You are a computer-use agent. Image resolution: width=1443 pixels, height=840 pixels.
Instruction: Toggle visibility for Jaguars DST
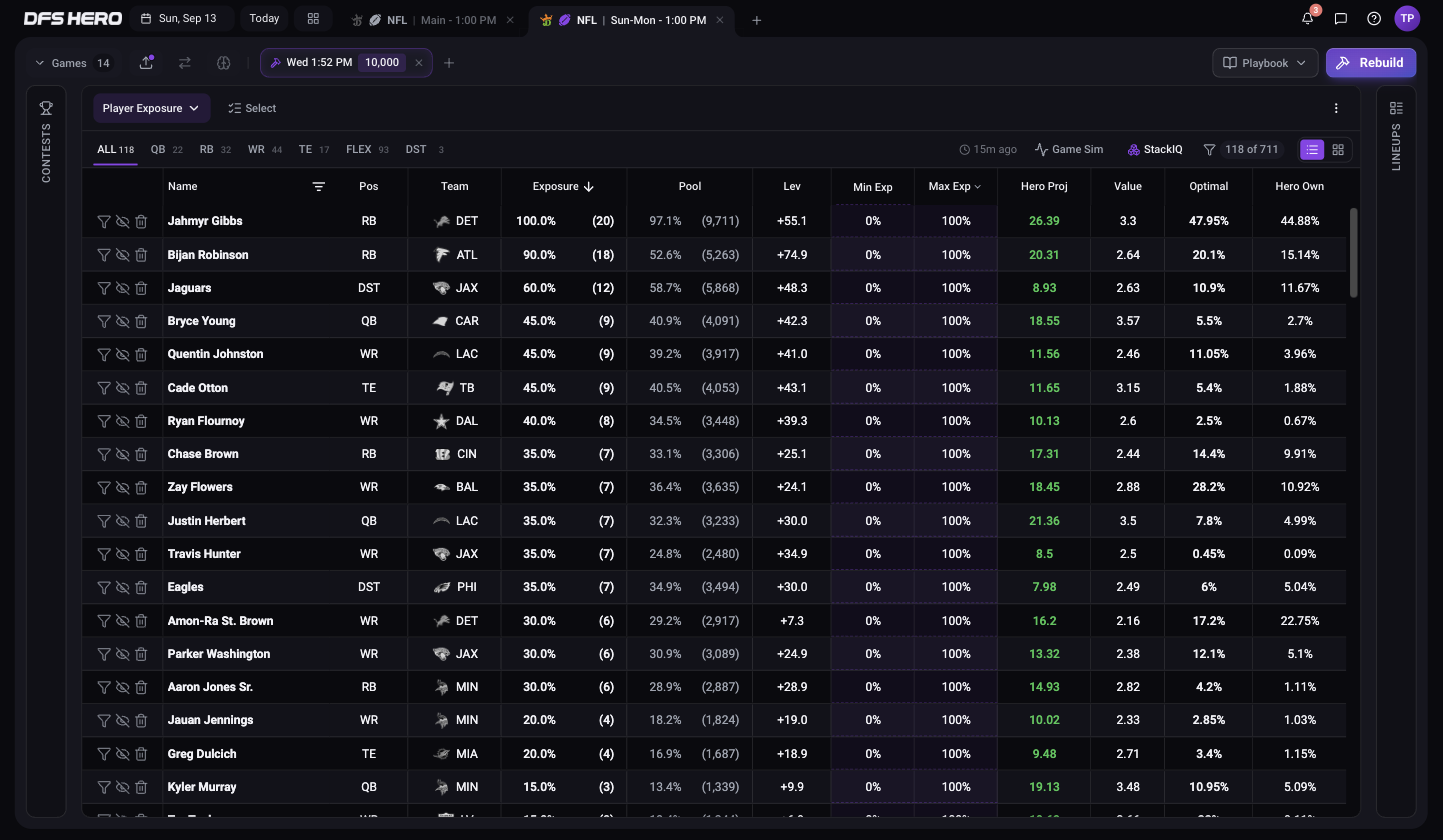[x=123, y=288]
